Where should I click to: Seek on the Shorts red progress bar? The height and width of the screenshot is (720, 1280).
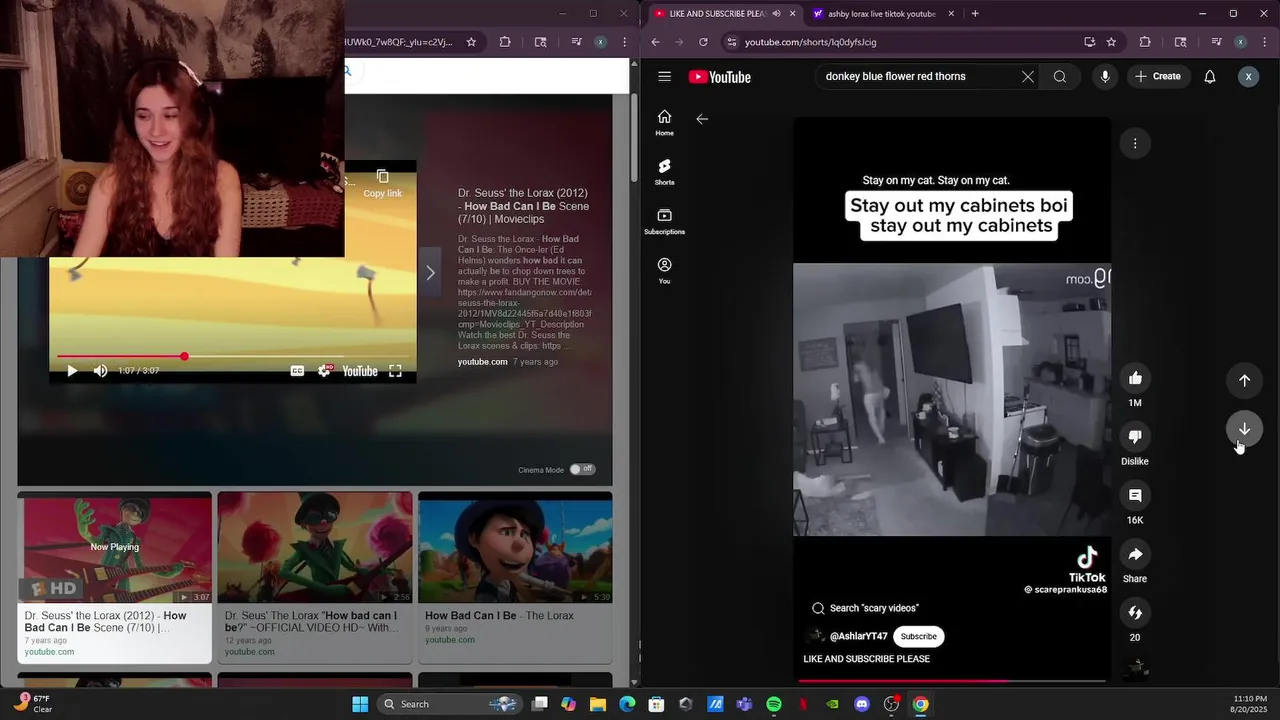click(x=952, y=681)
